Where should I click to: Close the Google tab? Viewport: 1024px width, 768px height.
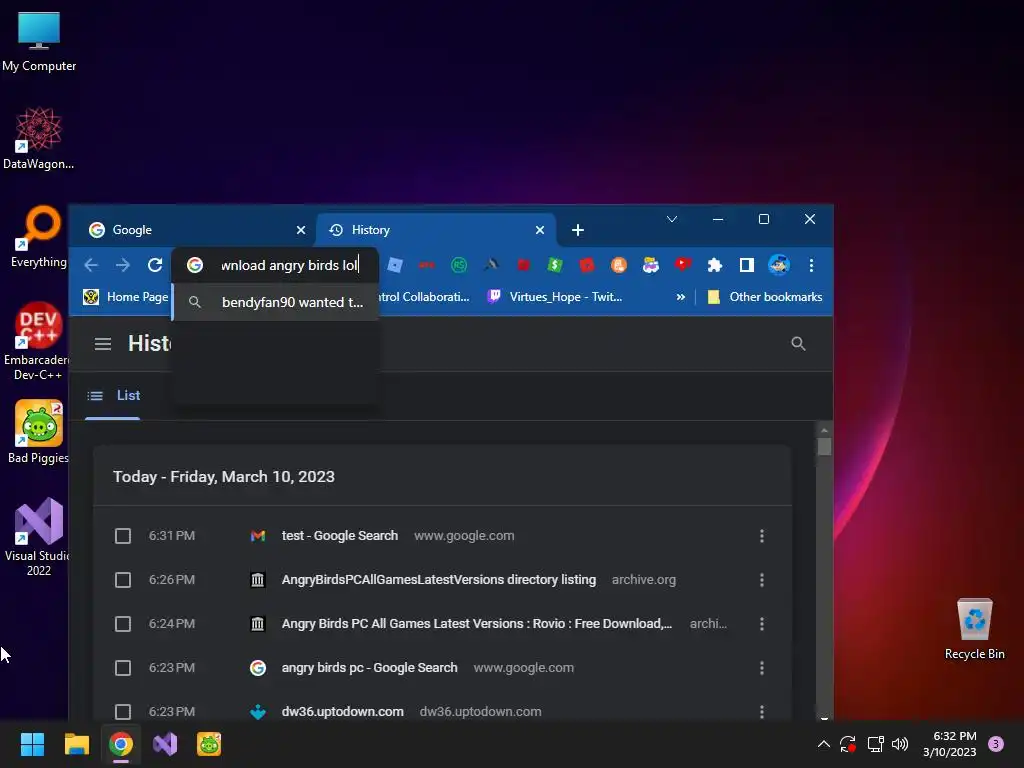(300, 230)
